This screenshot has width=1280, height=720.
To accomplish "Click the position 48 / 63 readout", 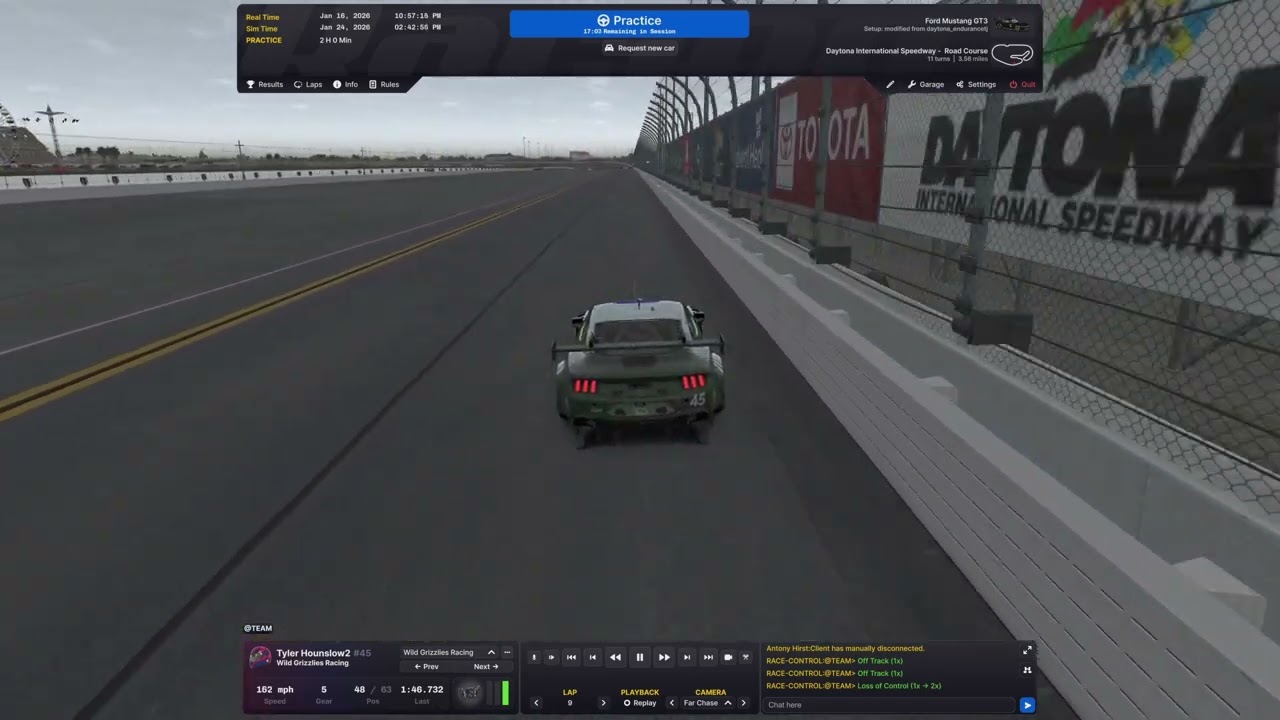I will pyautogui.click(x=372, y=689).
